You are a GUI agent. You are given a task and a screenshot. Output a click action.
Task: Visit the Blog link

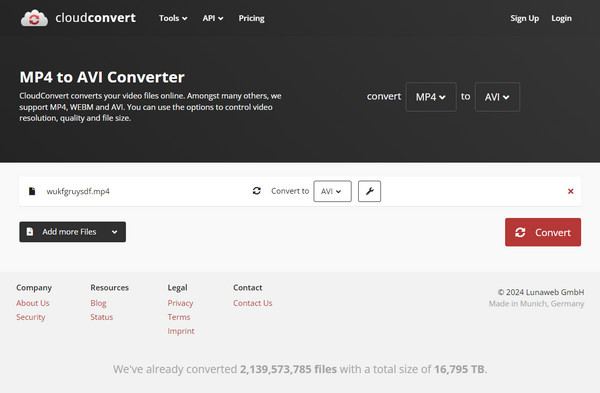pos(98,303)
